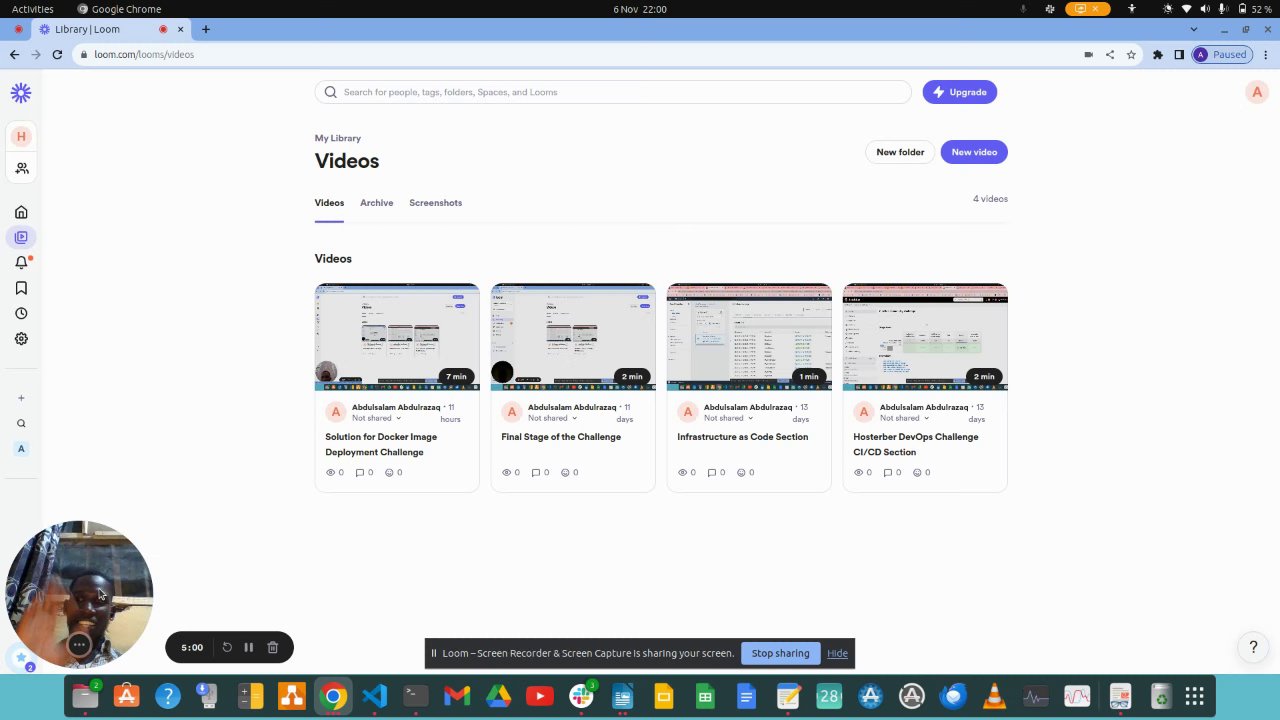The width and height of the screenshot is (1280, 720).
Task: Delete the recording with the trash icon
Action: (272, 647)
